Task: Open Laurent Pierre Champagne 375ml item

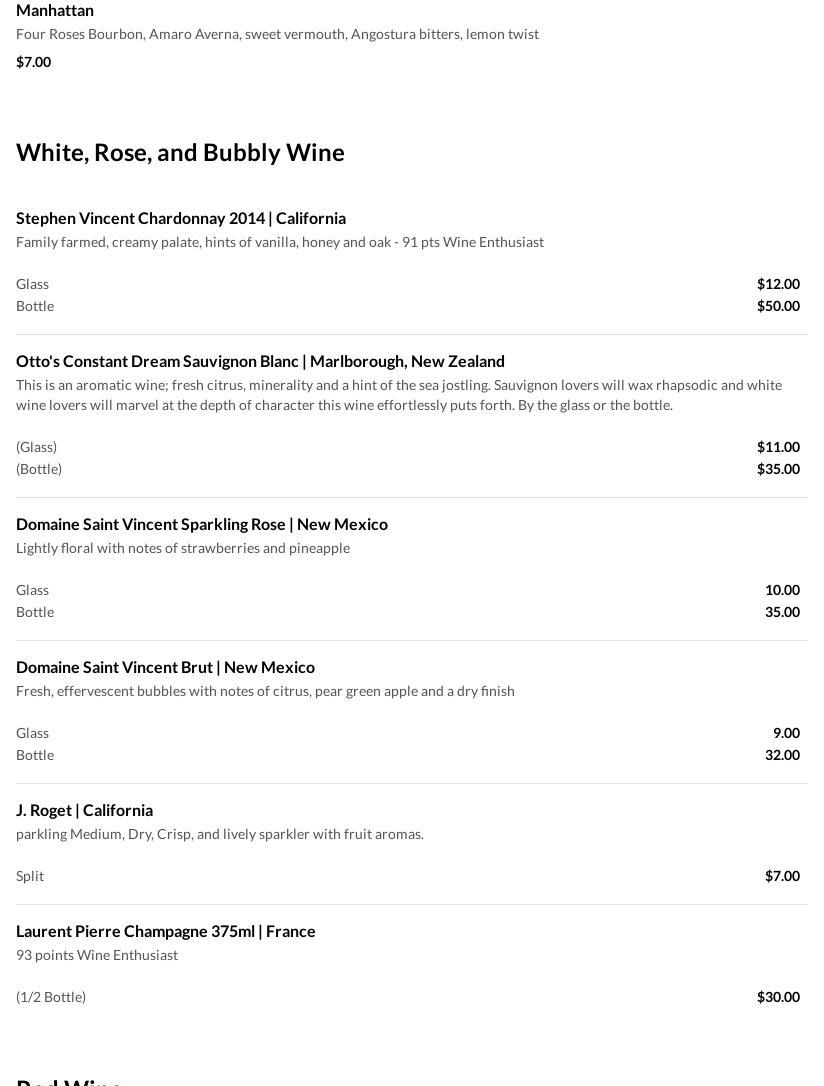Action: pyautogui.click(x=166, y=931)
